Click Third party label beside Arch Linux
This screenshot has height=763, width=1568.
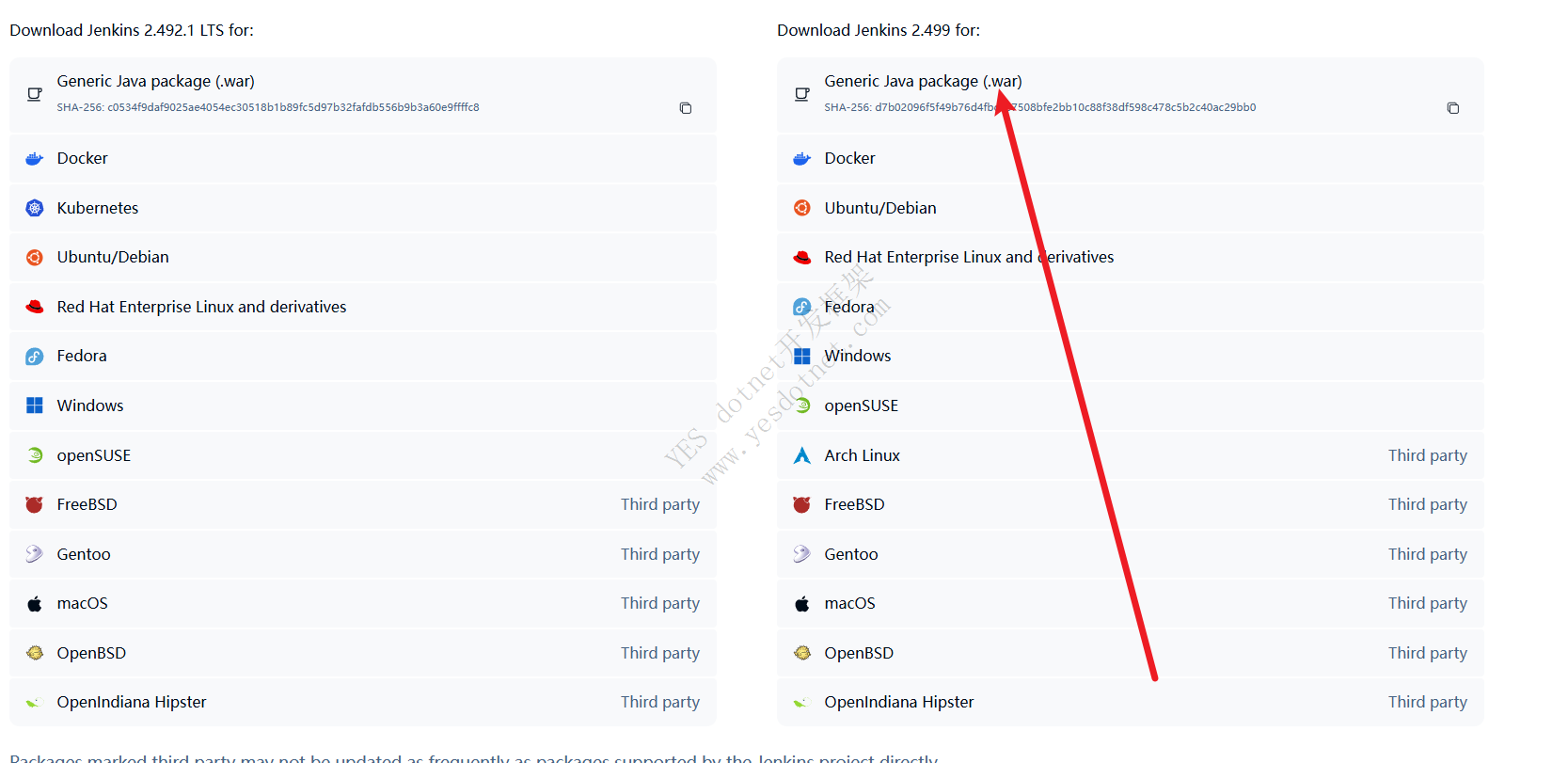click(x=1428, y=455)
